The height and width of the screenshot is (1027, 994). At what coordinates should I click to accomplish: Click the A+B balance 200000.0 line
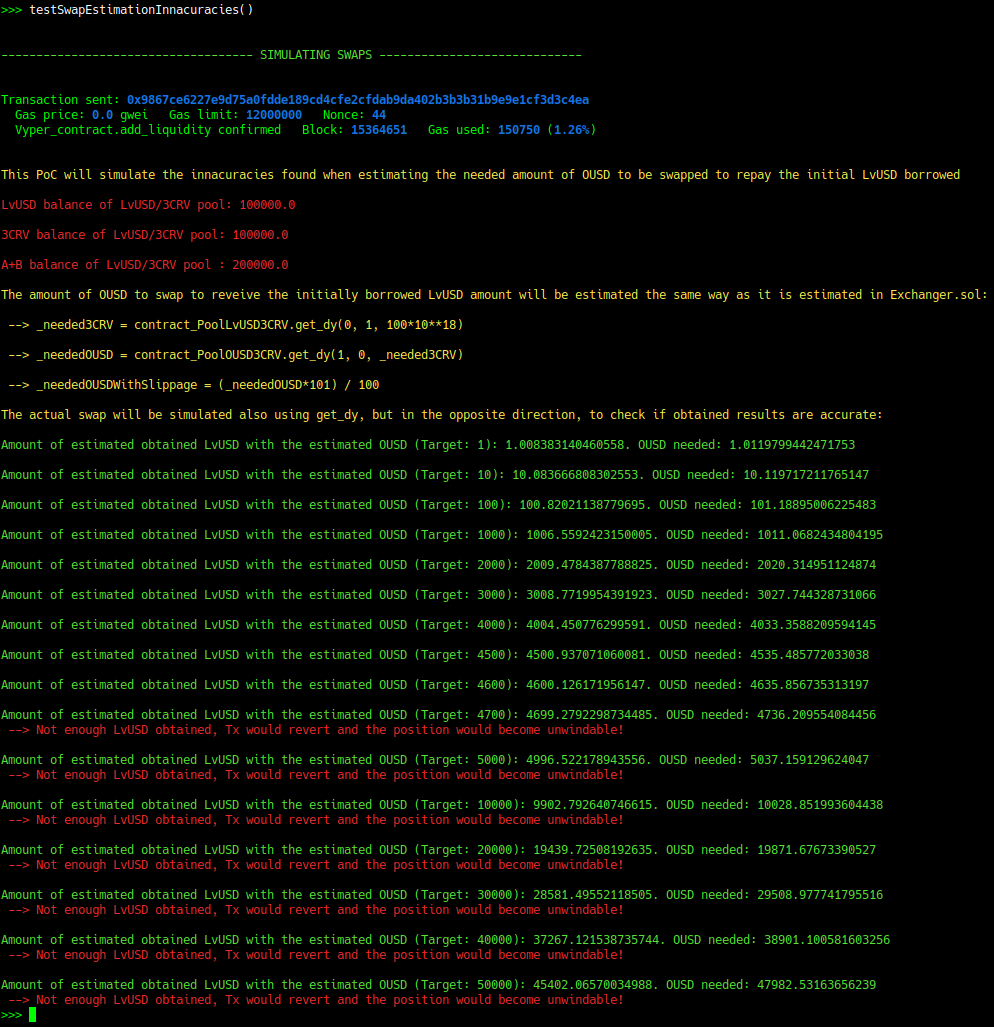point(145,265)
